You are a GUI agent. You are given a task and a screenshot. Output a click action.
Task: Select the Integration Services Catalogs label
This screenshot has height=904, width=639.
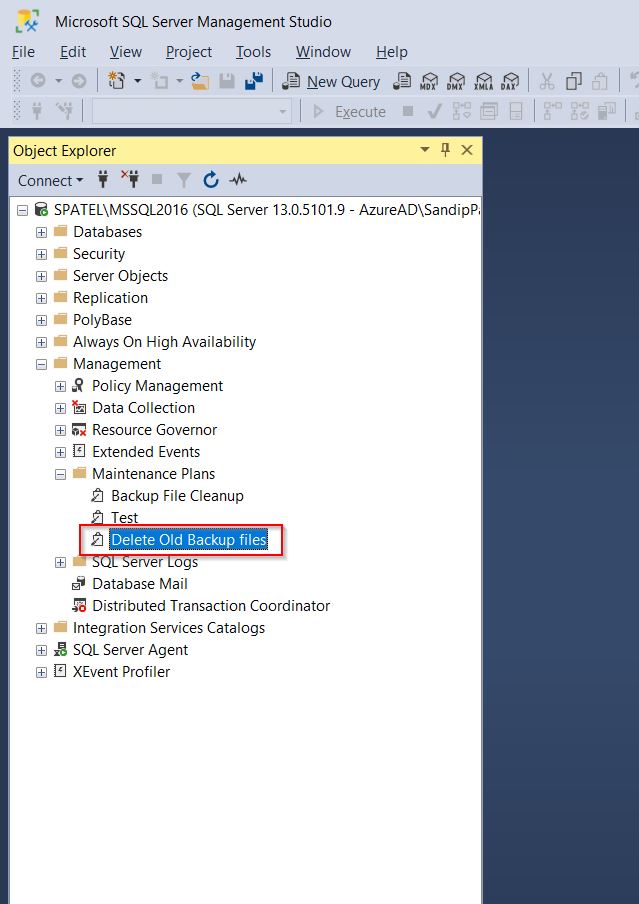coord(169,628)
